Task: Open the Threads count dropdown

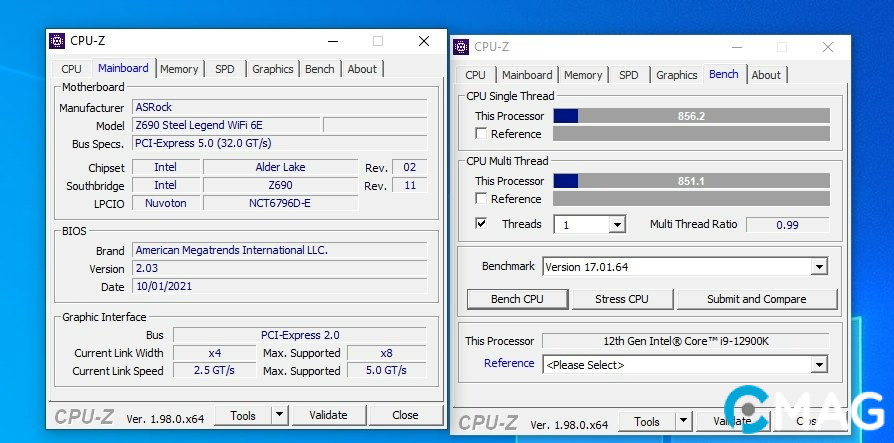Action: coord(617,225)
